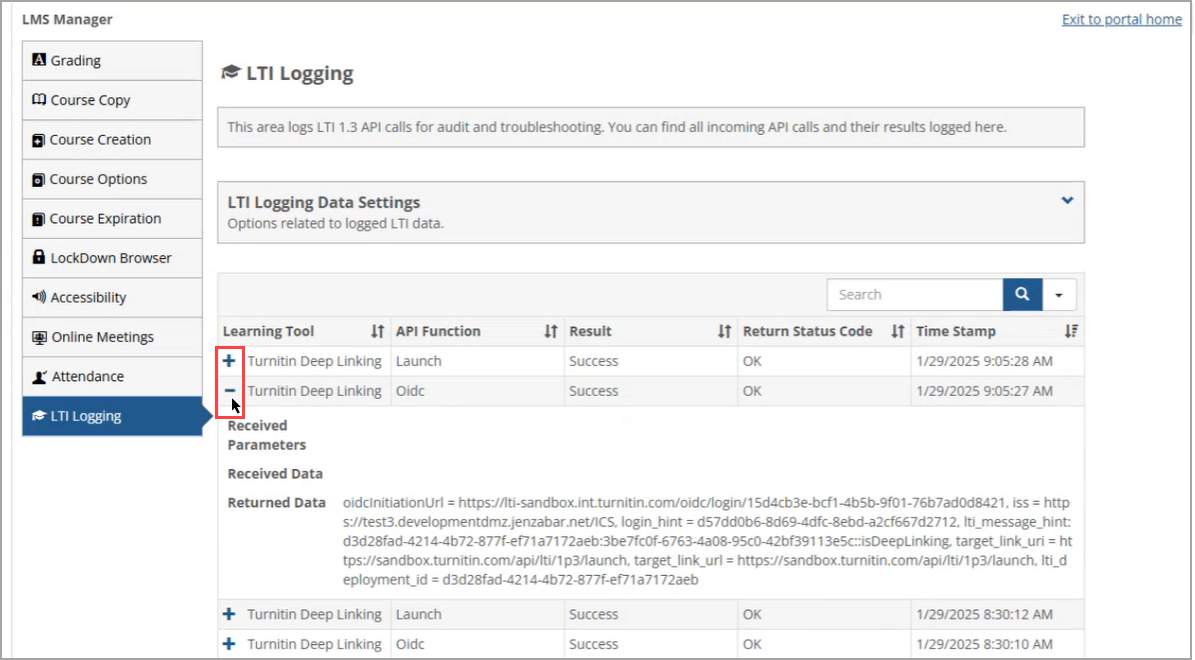The height and width of the screenshot is (660, 1195).
Task: Follow the Exit to portal home link
Action: coord(1121,19)
